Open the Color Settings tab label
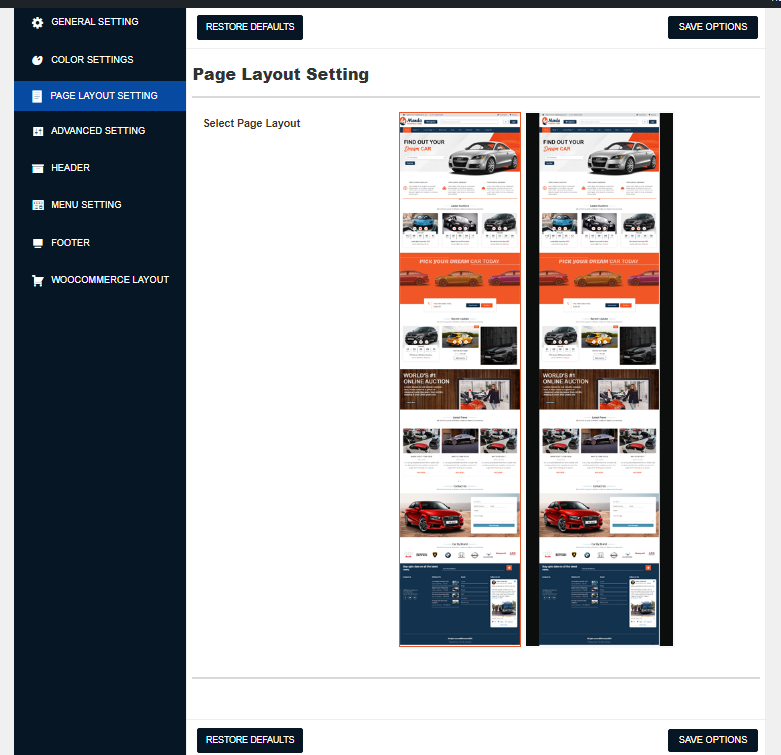The height and width of the screenshot is (755, 781). (x=92, y=60)
